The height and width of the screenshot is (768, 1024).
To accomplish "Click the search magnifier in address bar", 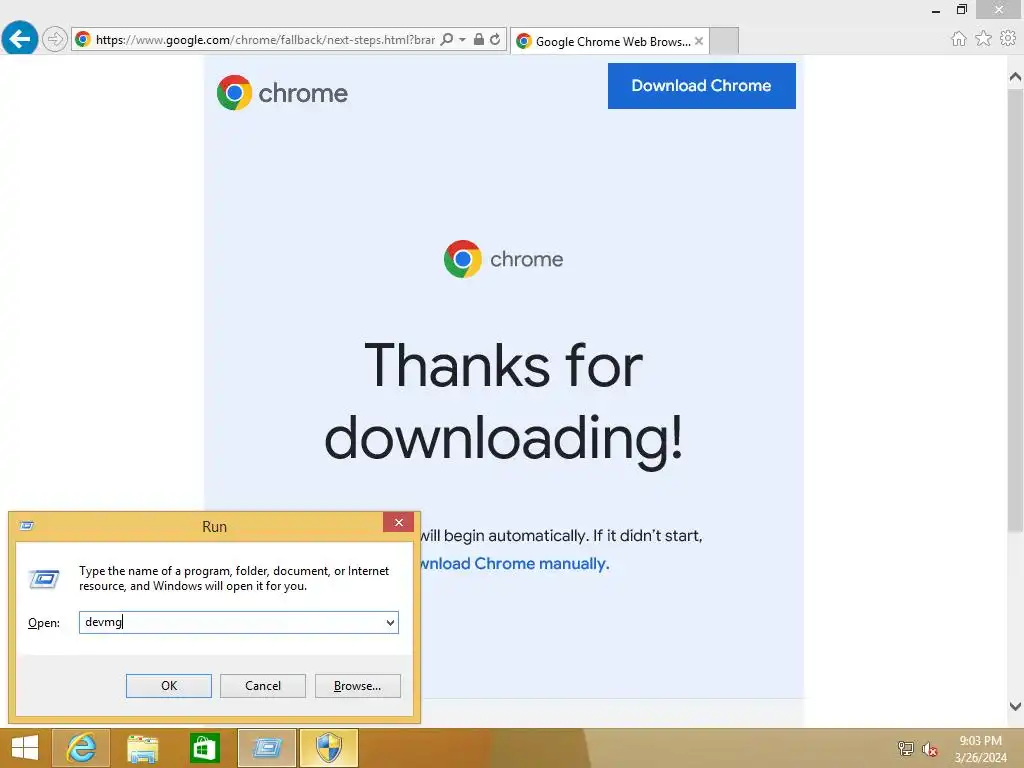I will 447,39.
